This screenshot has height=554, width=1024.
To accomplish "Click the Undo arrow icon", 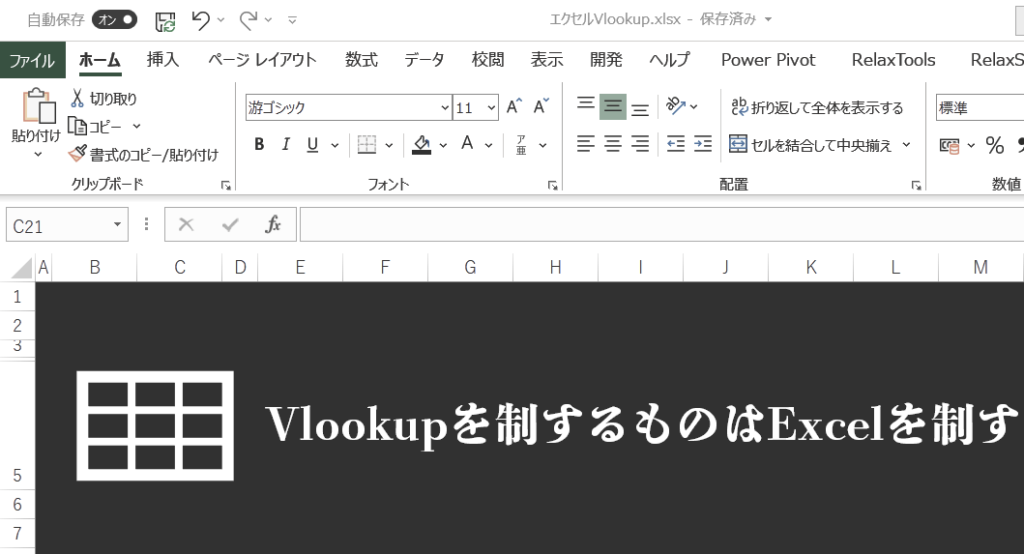I will click(200, 20).
